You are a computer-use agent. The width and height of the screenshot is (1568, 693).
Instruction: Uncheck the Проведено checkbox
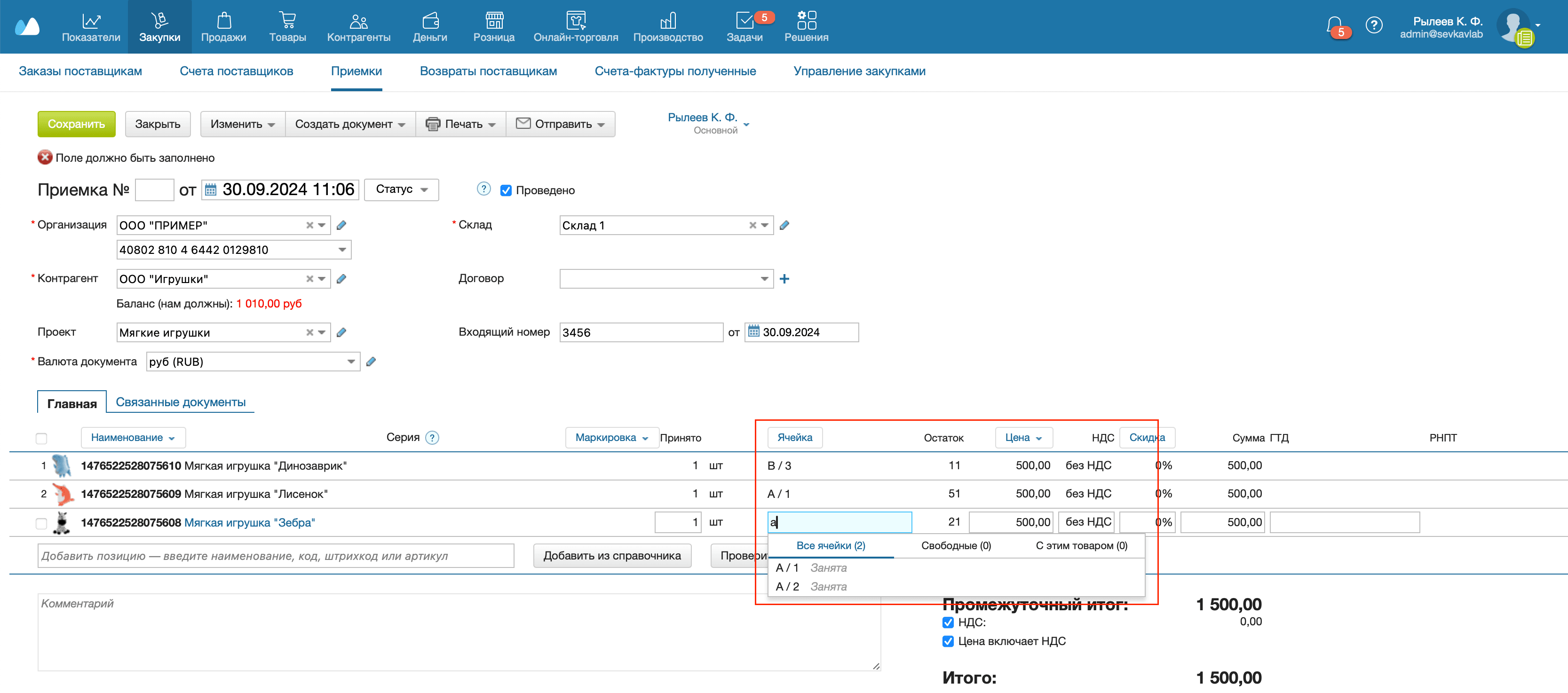505,190
